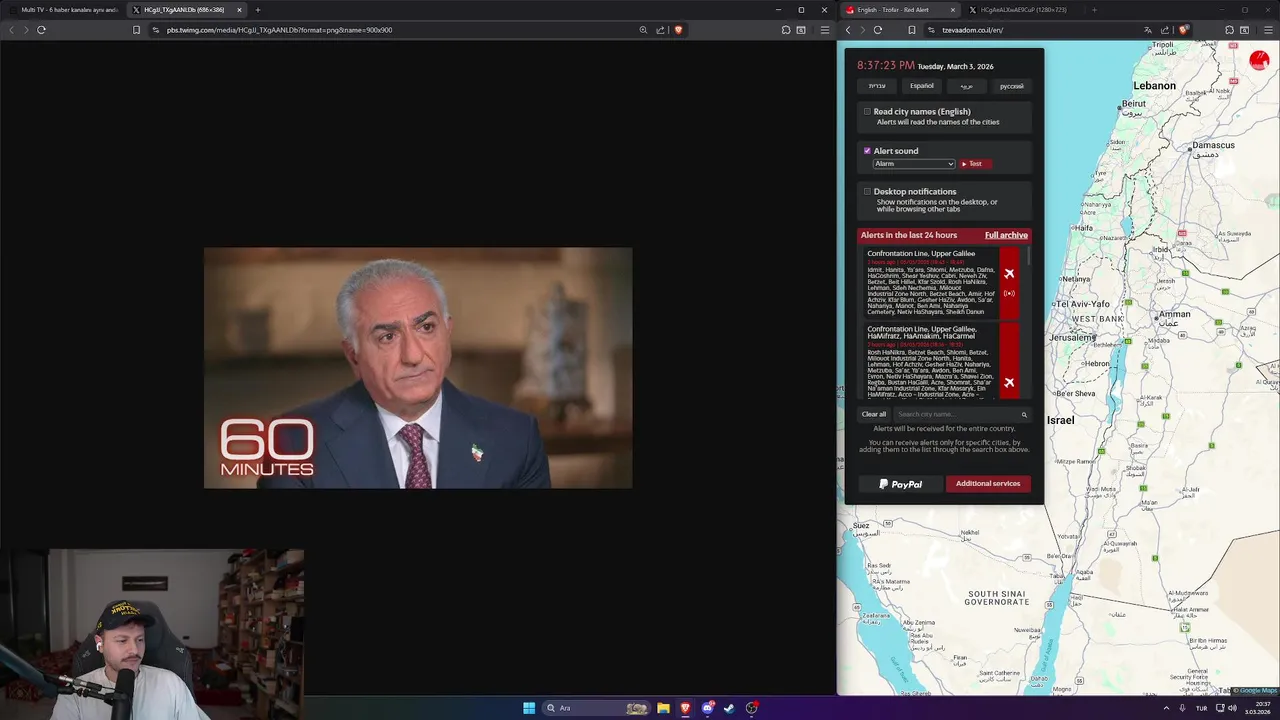The height and width of the screenshot is (720, 1280).
Task: Open a new tab in the right browser
Action: pos(1094,10)
